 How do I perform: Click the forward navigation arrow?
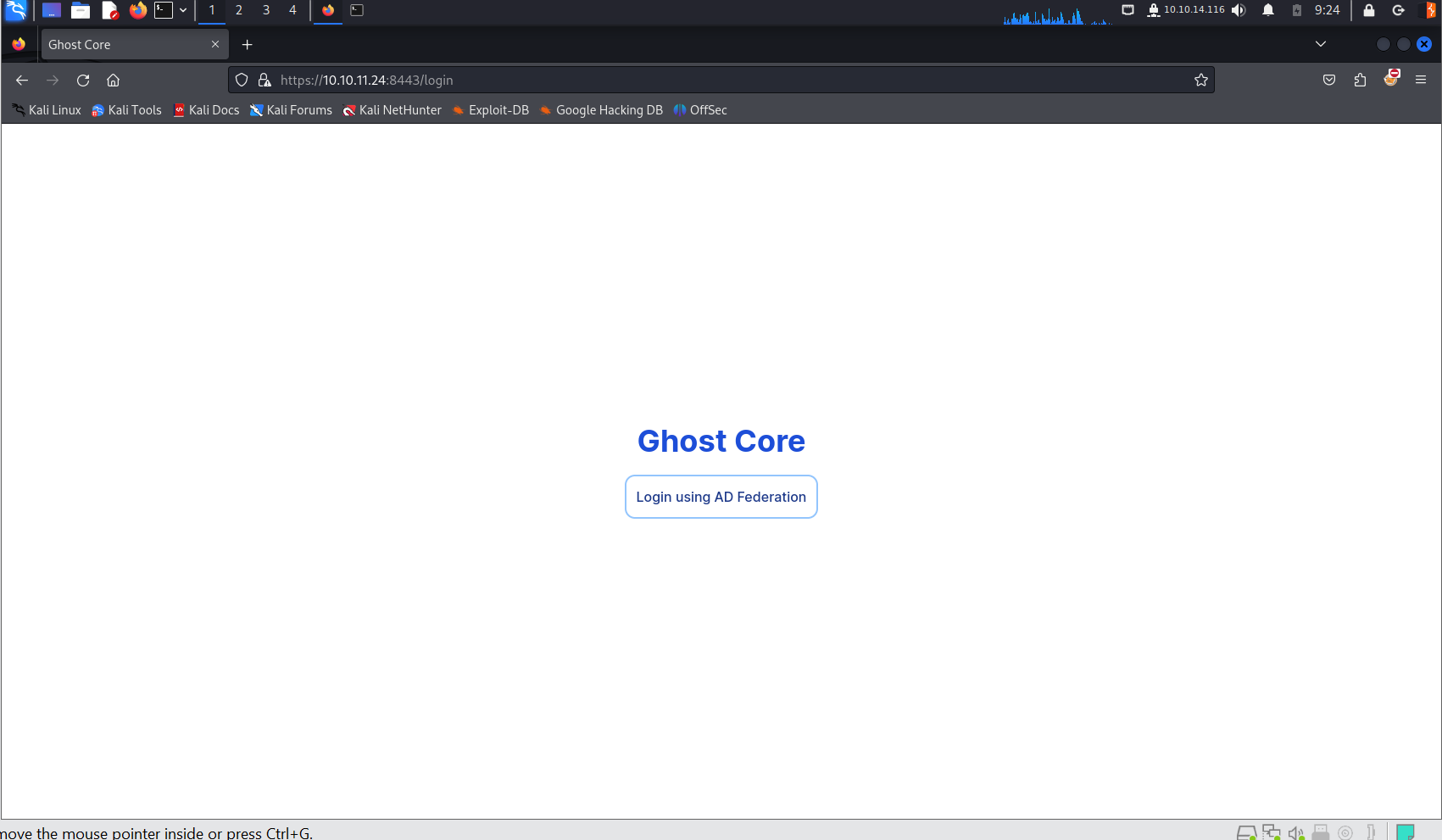(53, 80)
